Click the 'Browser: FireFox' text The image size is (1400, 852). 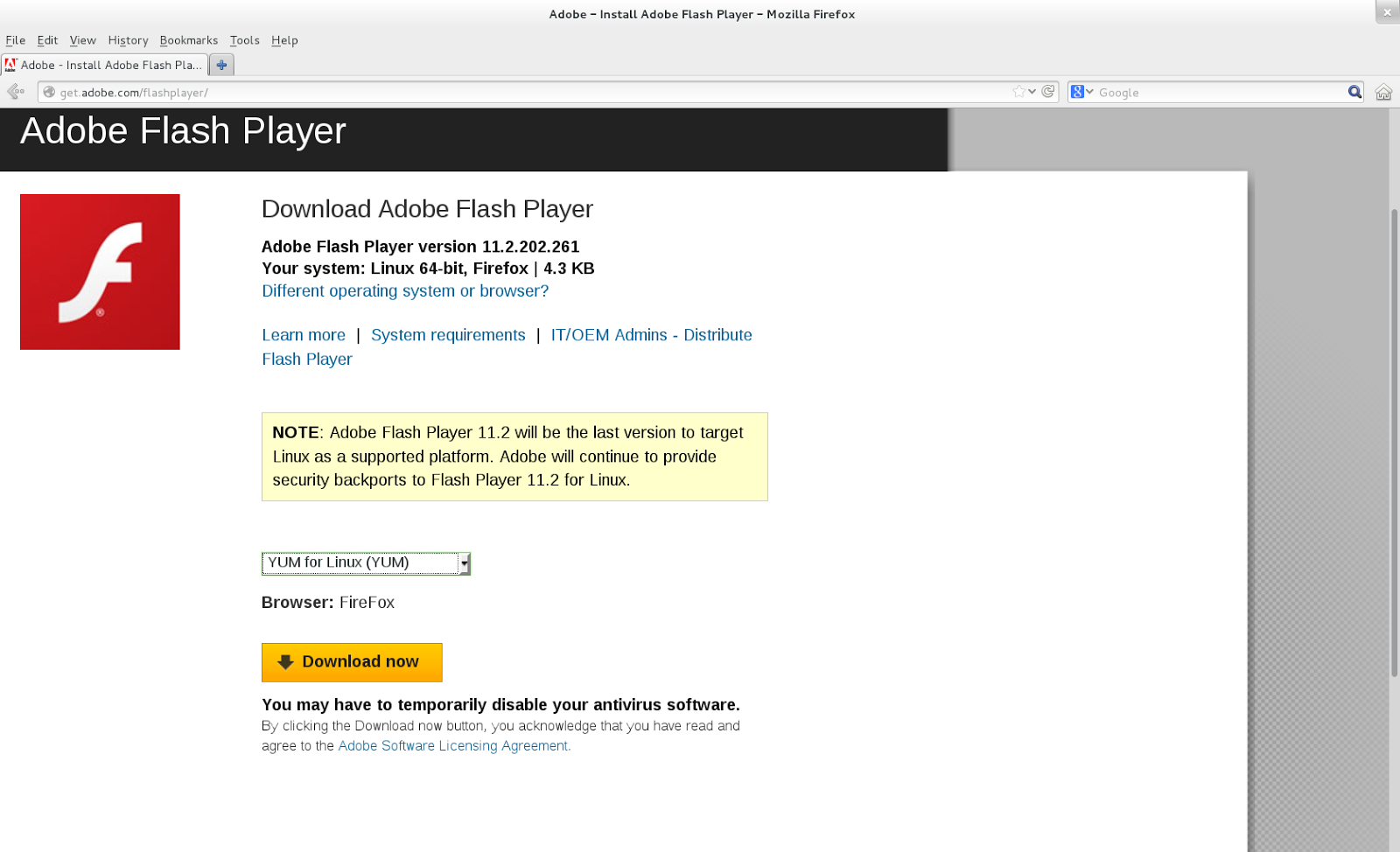pyautogui.click(x=328, y=603)
